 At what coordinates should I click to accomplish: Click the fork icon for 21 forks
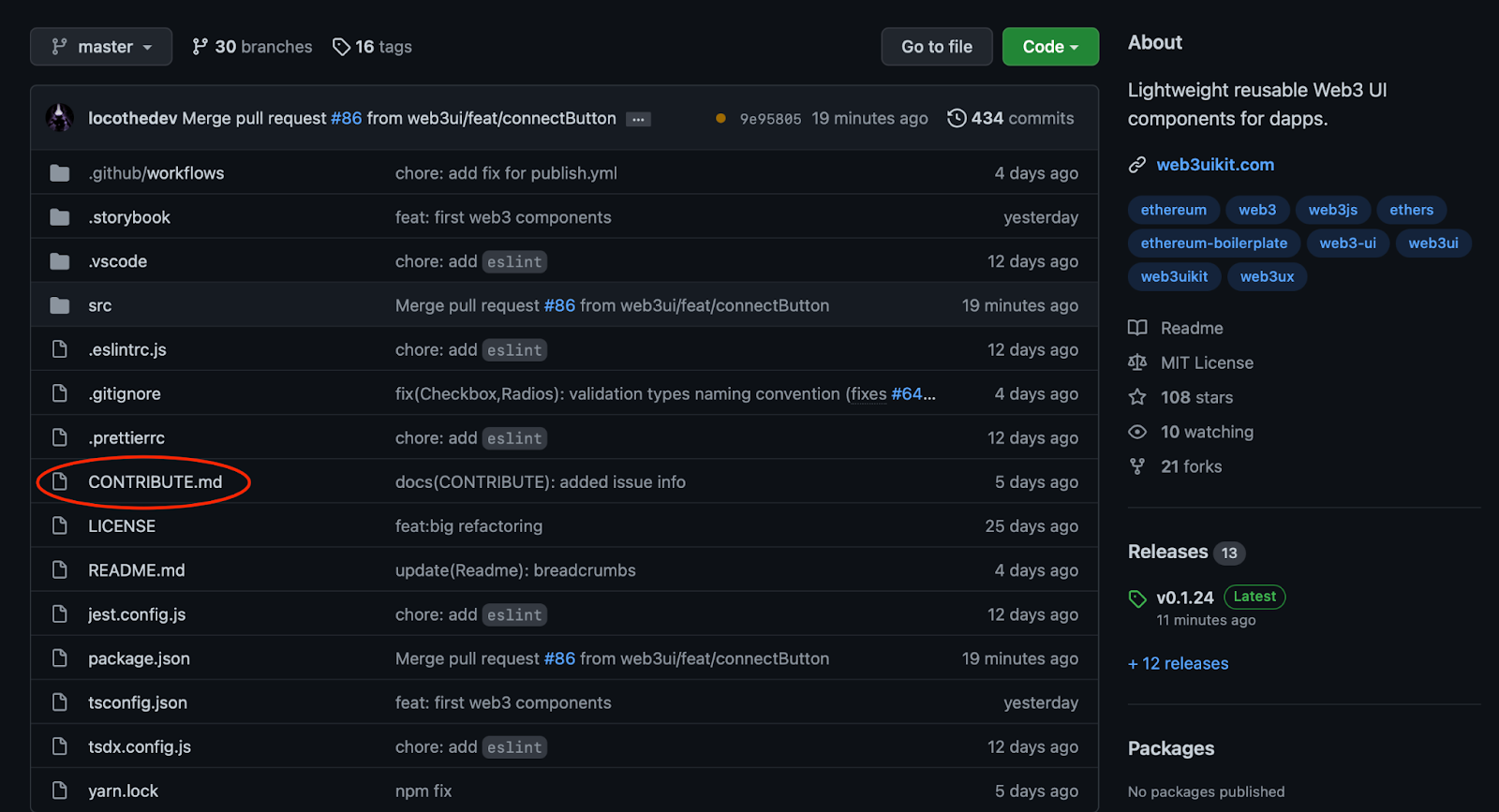[1137, 466]
